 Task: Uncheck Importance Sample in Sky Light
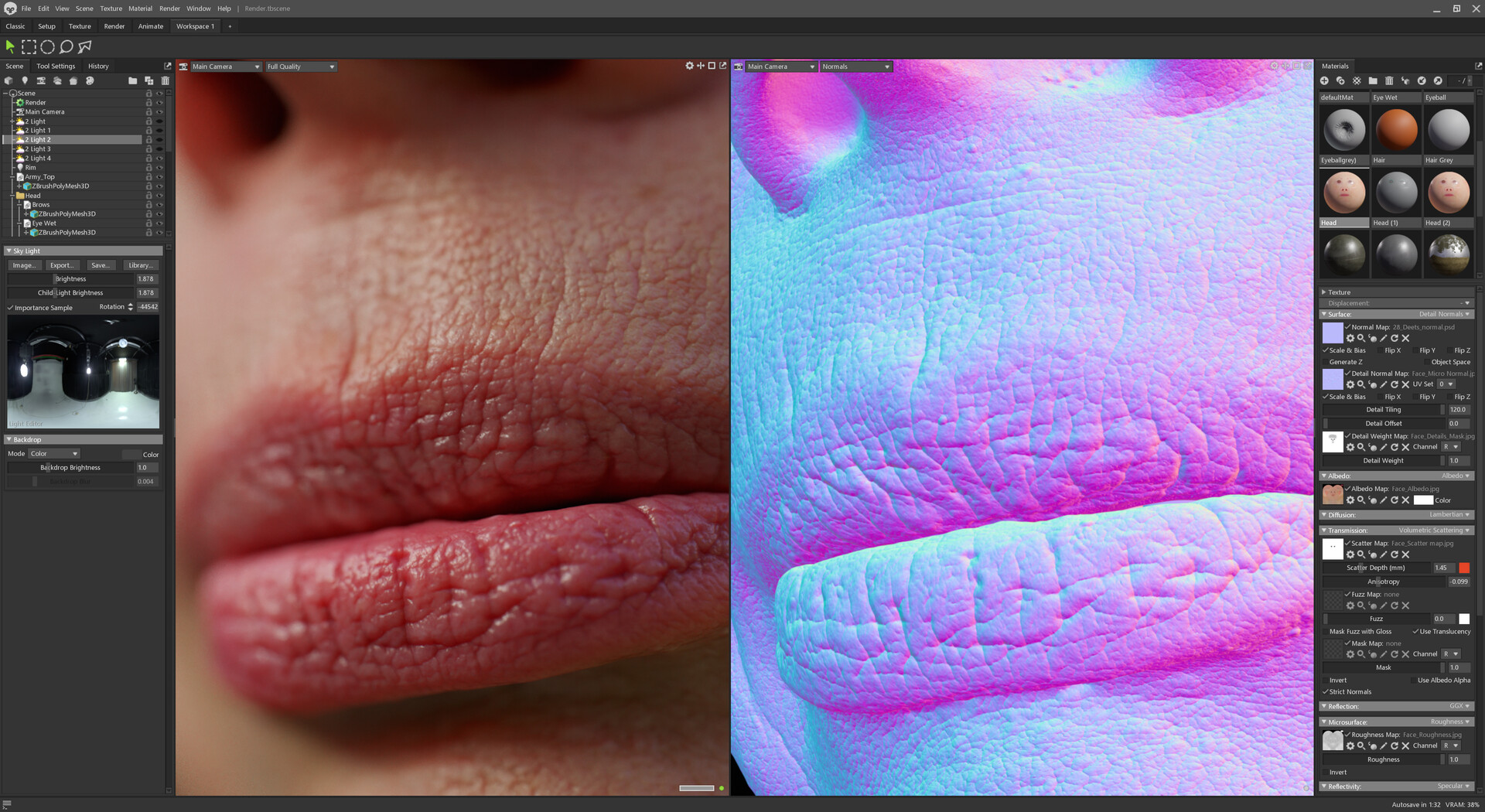[x=10, y=307]
